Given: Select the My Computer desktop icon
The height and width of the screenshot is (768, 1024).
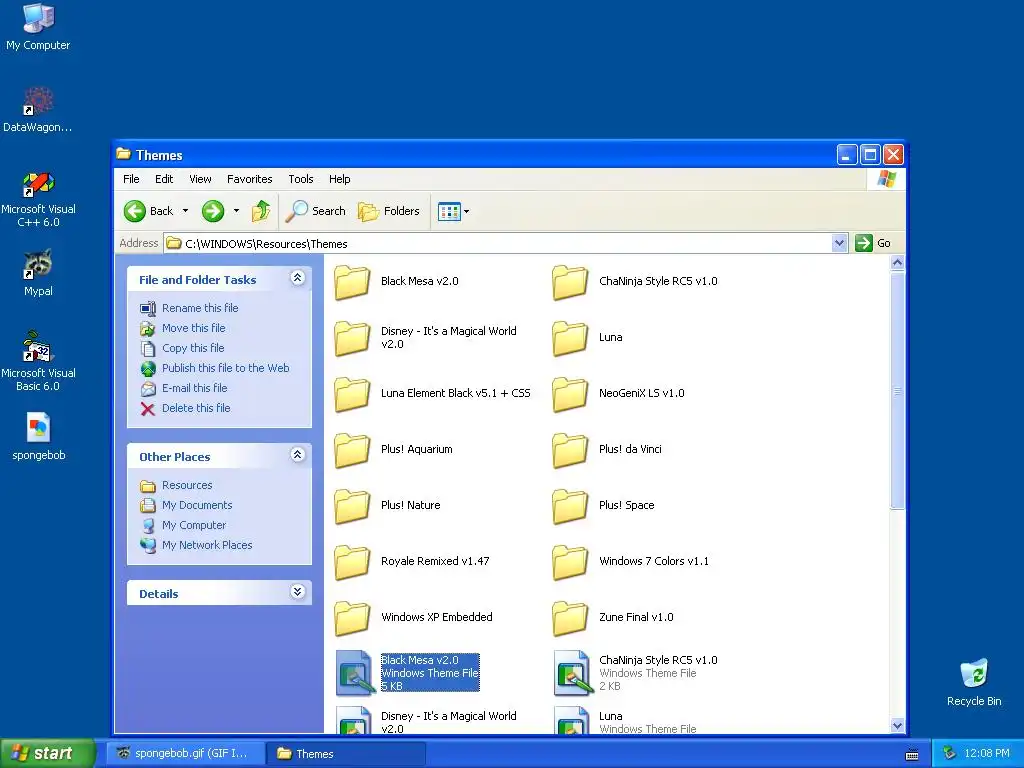Looking at the screenshot, I should [38, 27].
